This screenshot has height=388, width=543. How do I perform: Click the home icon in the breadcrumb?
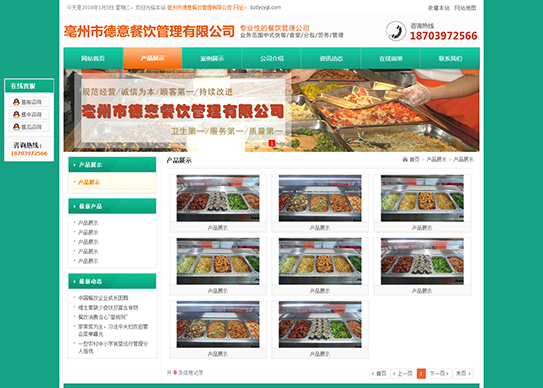tap(405, 159)
